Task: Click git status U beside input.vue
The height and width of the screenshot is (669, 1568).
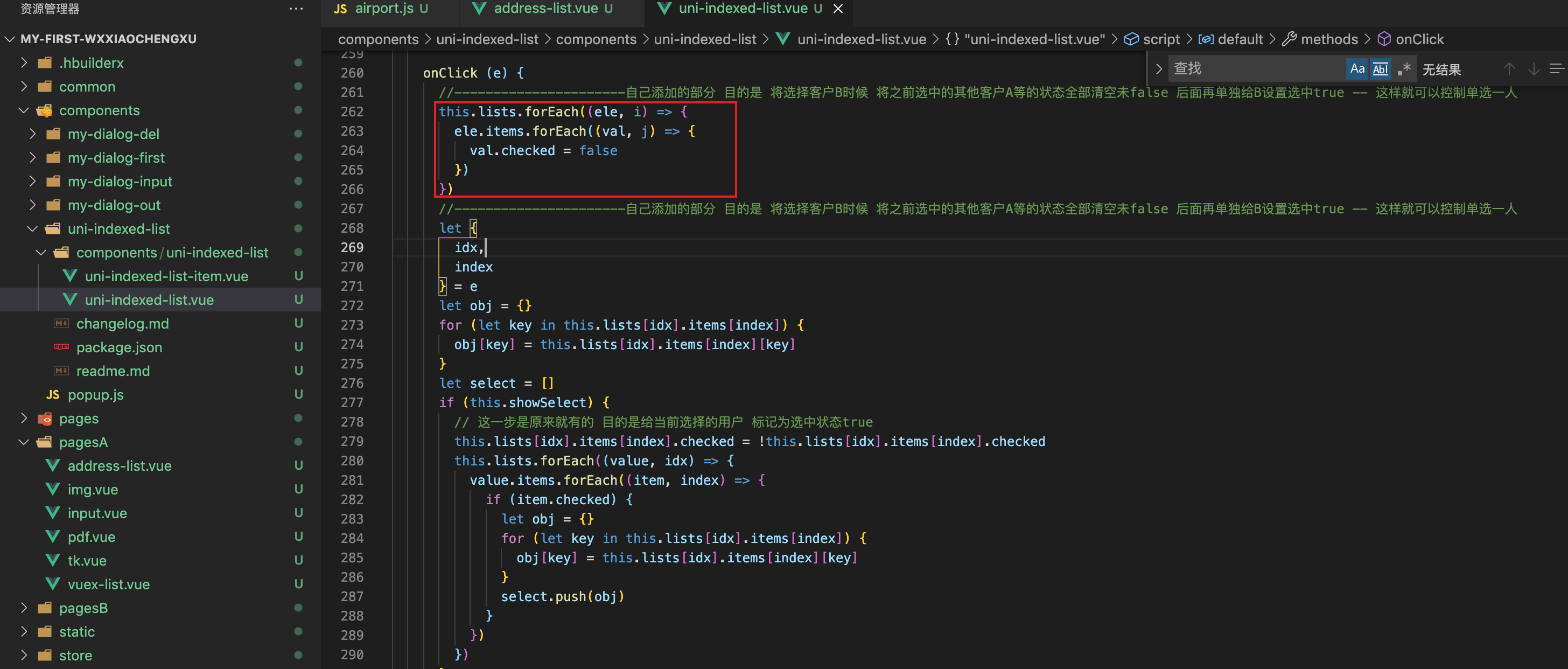Action: pyautogui.click(x=298, y=514)
